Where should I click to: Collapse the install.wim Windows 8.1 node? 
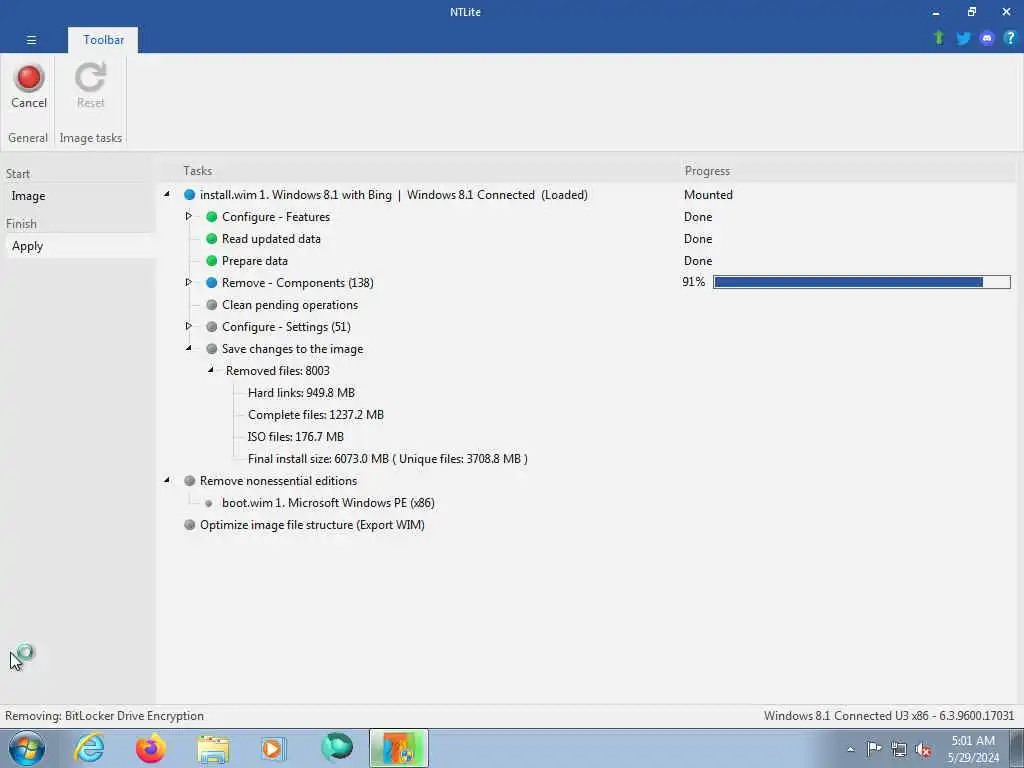pos(167,194)
